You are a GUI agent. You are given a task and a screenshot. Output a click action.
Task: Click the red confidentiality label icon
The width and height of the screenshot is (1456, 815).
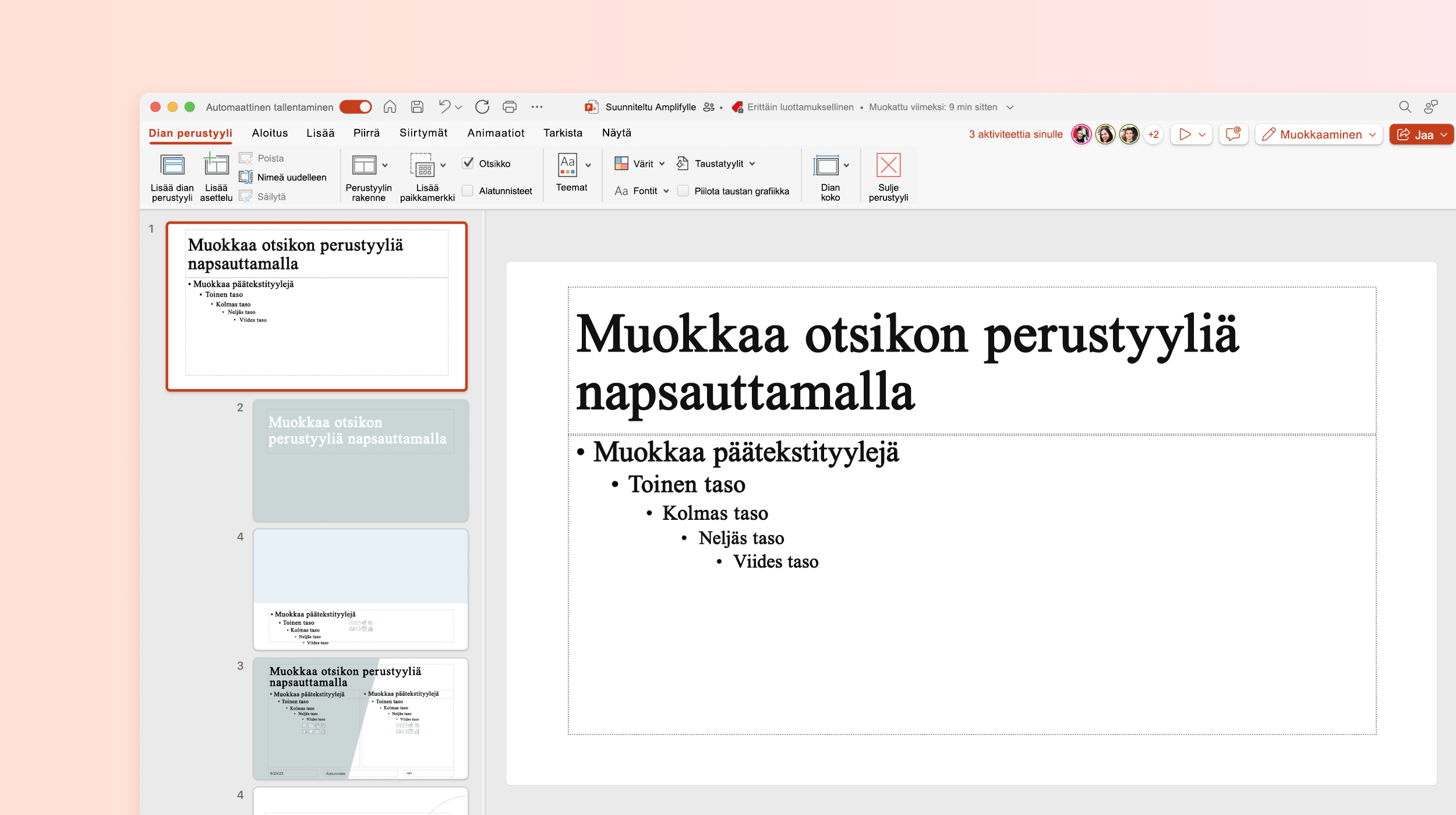tap(737, 107)
